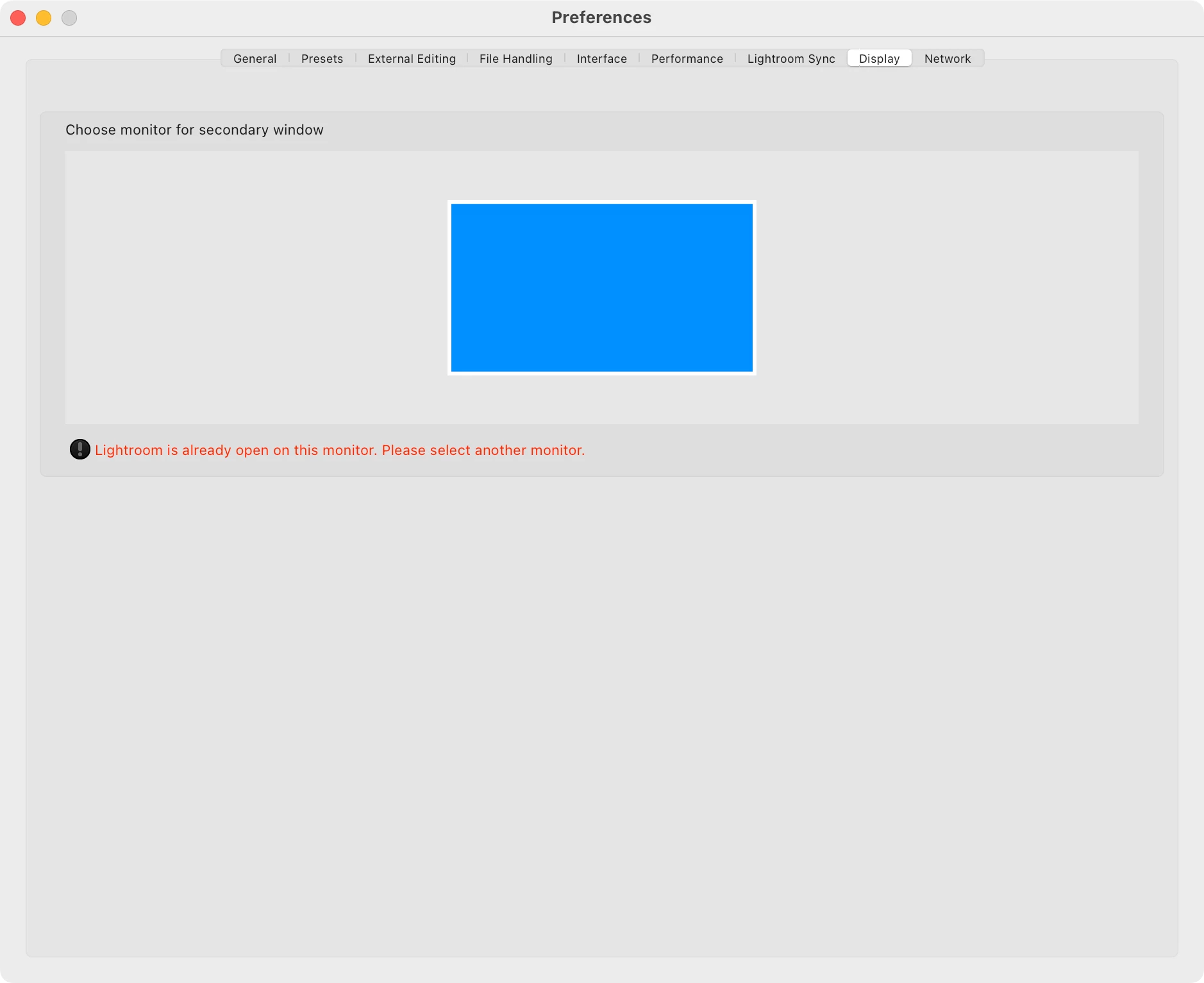This screenshot has height=983, width=1204.
Task: Minimize the Preferences window
Action: (x=44, y=18)
